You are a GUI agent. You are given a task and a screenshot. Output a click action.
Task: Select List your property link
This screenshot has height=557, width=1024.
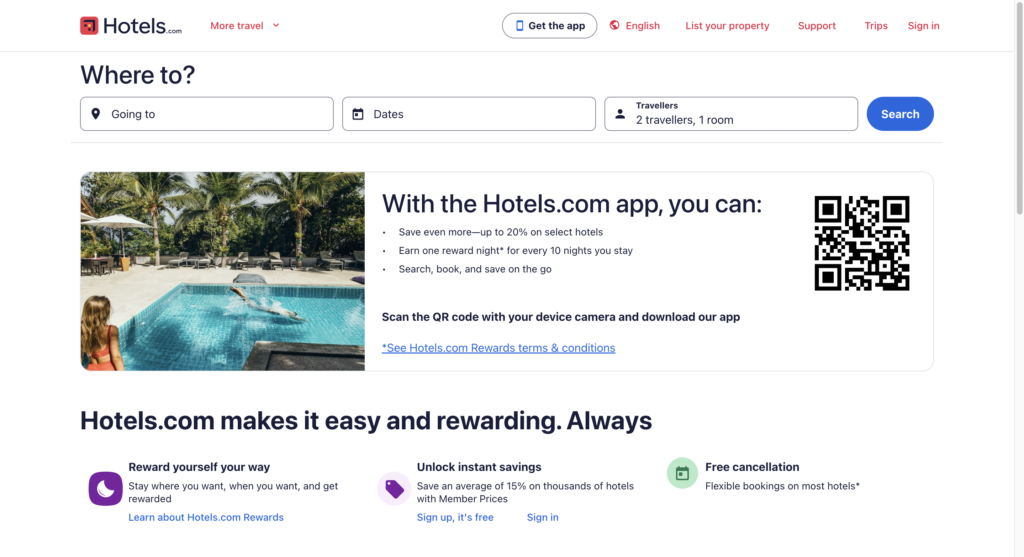click(x=727, y=25)
